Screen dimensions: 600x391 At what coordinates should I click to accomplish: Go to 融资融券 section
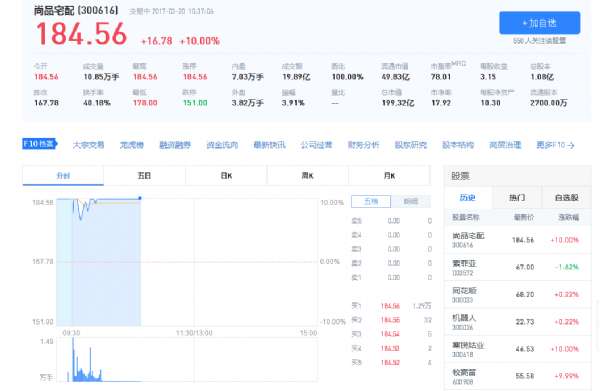pos(175,145)
